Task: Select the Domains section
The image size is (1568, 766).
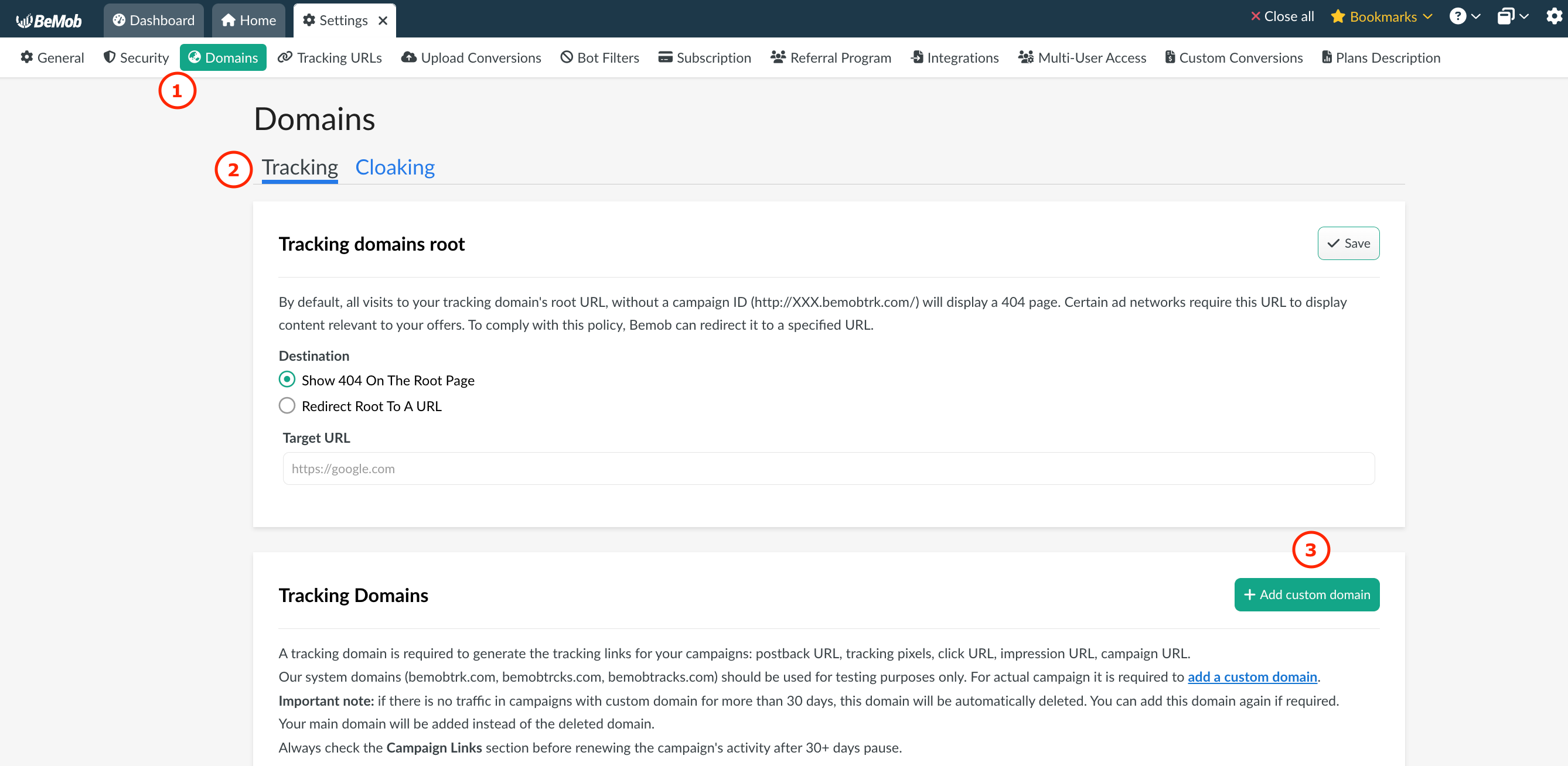Action: click(x=223, y=57)
